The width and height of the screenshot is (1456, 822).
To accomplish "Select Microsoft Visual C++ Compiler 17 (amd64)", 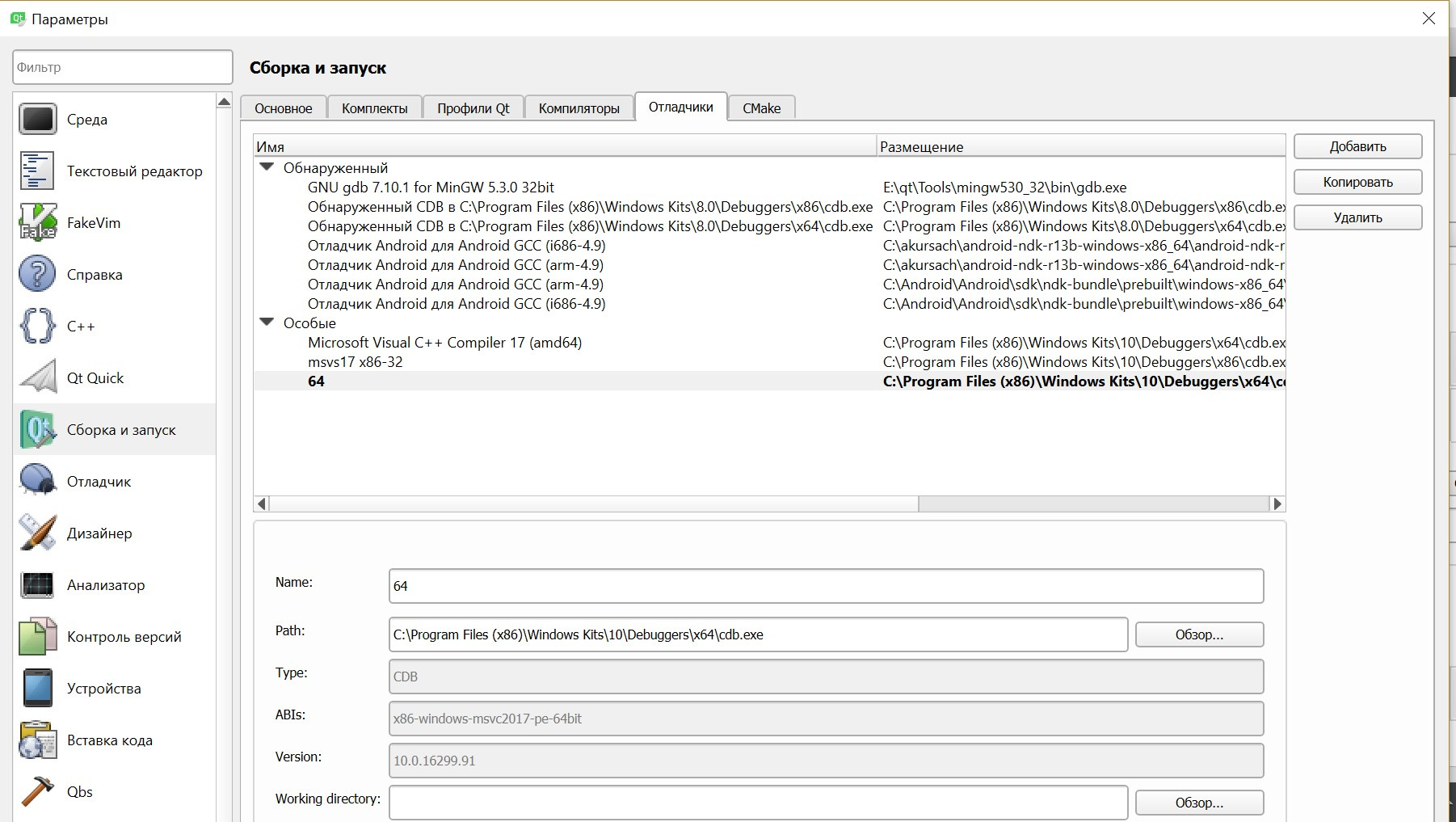I will point(444,343).
